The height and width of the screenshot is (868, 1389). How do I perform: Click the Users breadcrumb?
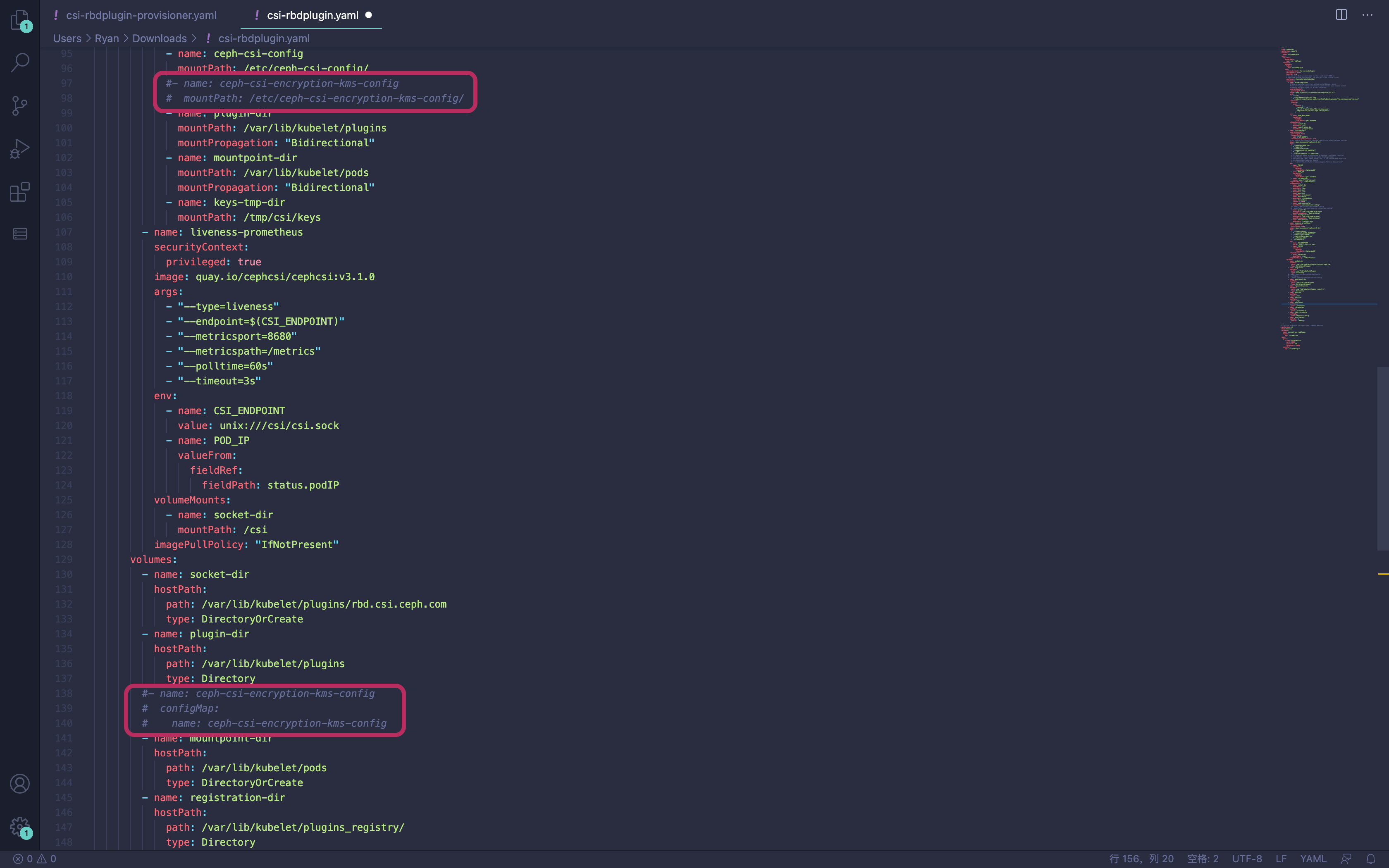[x=67, y=38]
